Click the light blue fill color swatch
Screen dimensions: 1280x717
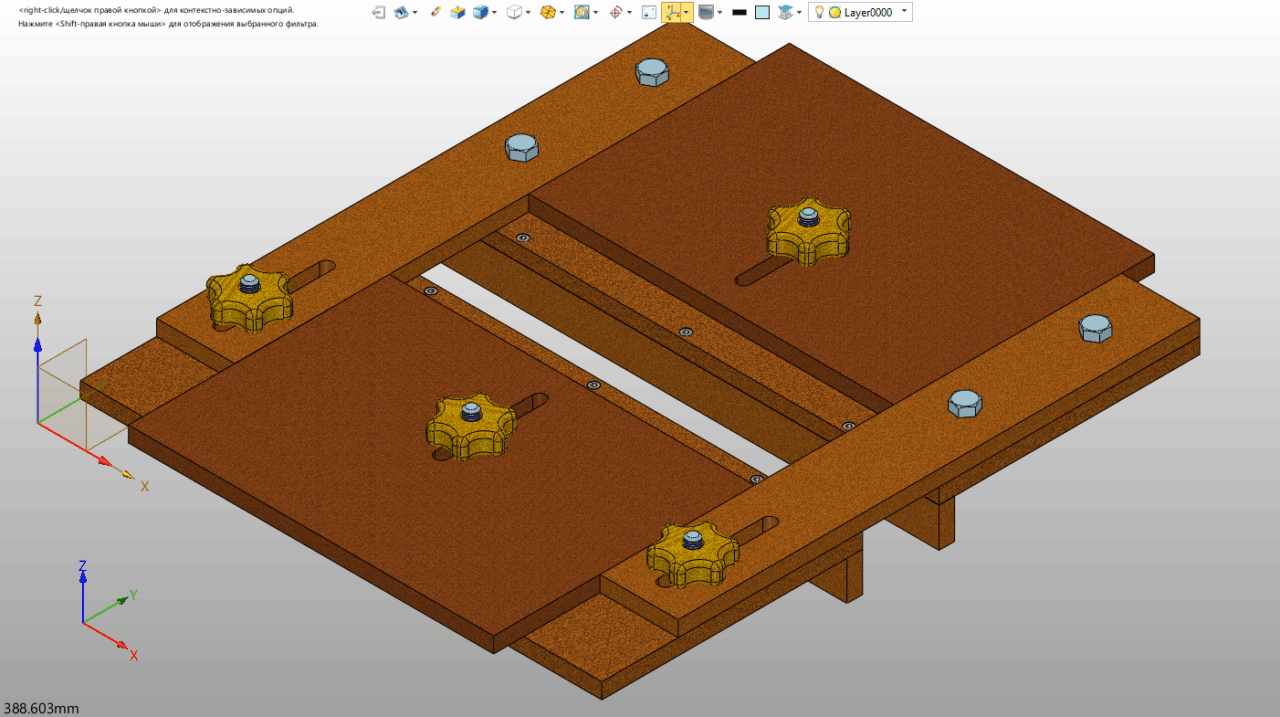click(762, 12)
